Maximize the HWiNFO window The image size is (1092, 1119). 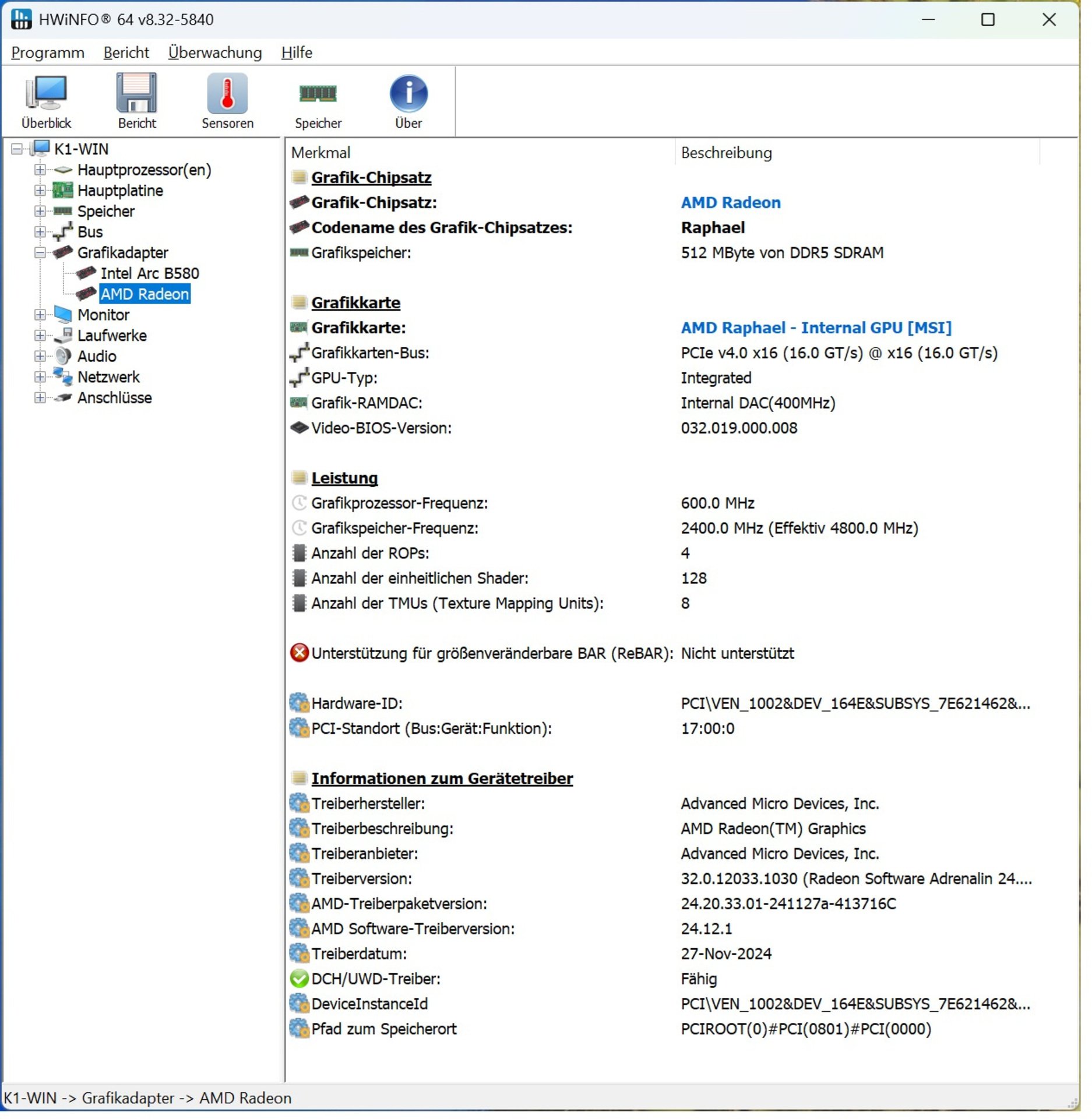click(x=989, y=20)
